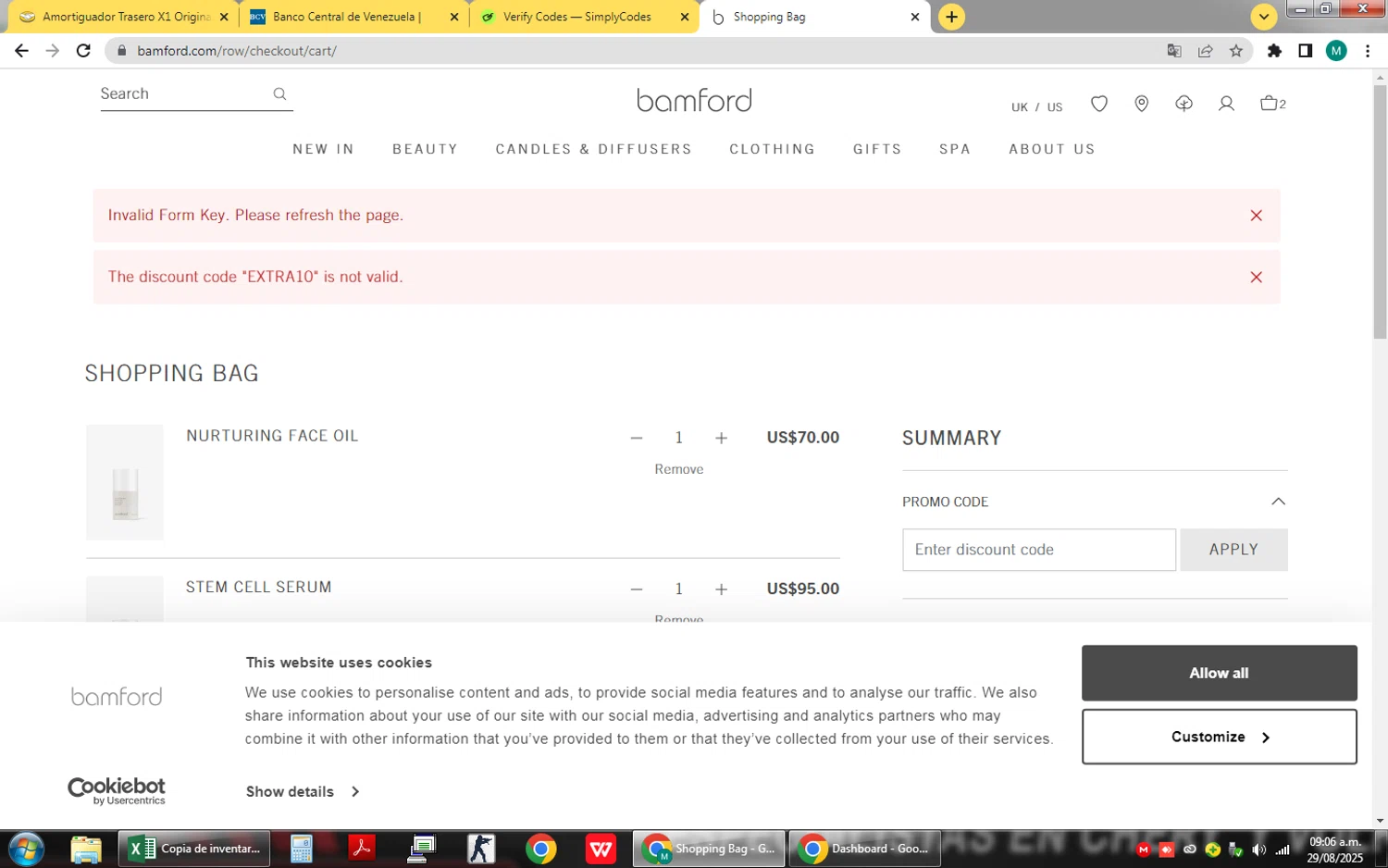Go back in browser history
Image resolution: width=1388 pixels, height=868 pixels.
click(x=21, y=51)
